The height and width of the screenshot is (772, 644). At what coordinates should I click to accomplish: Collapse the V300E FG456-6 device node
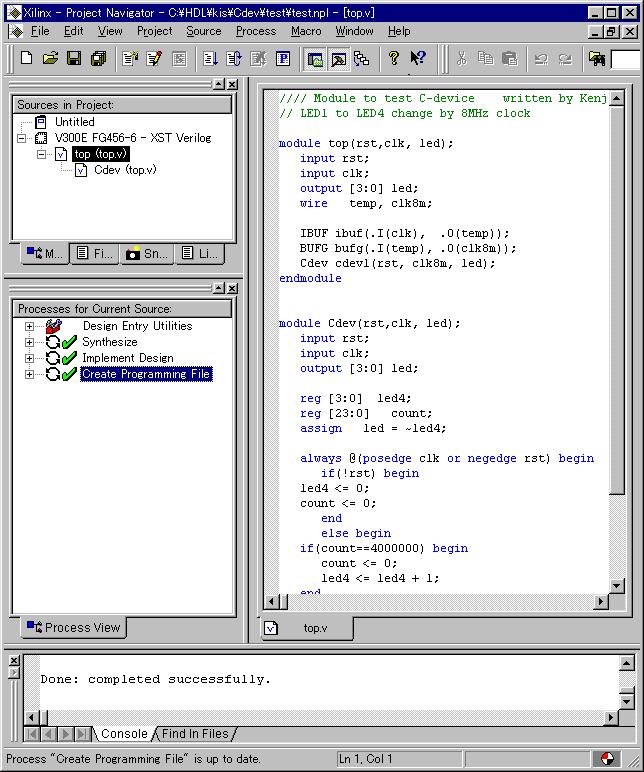pyautogui.click(x=22, y=138)
